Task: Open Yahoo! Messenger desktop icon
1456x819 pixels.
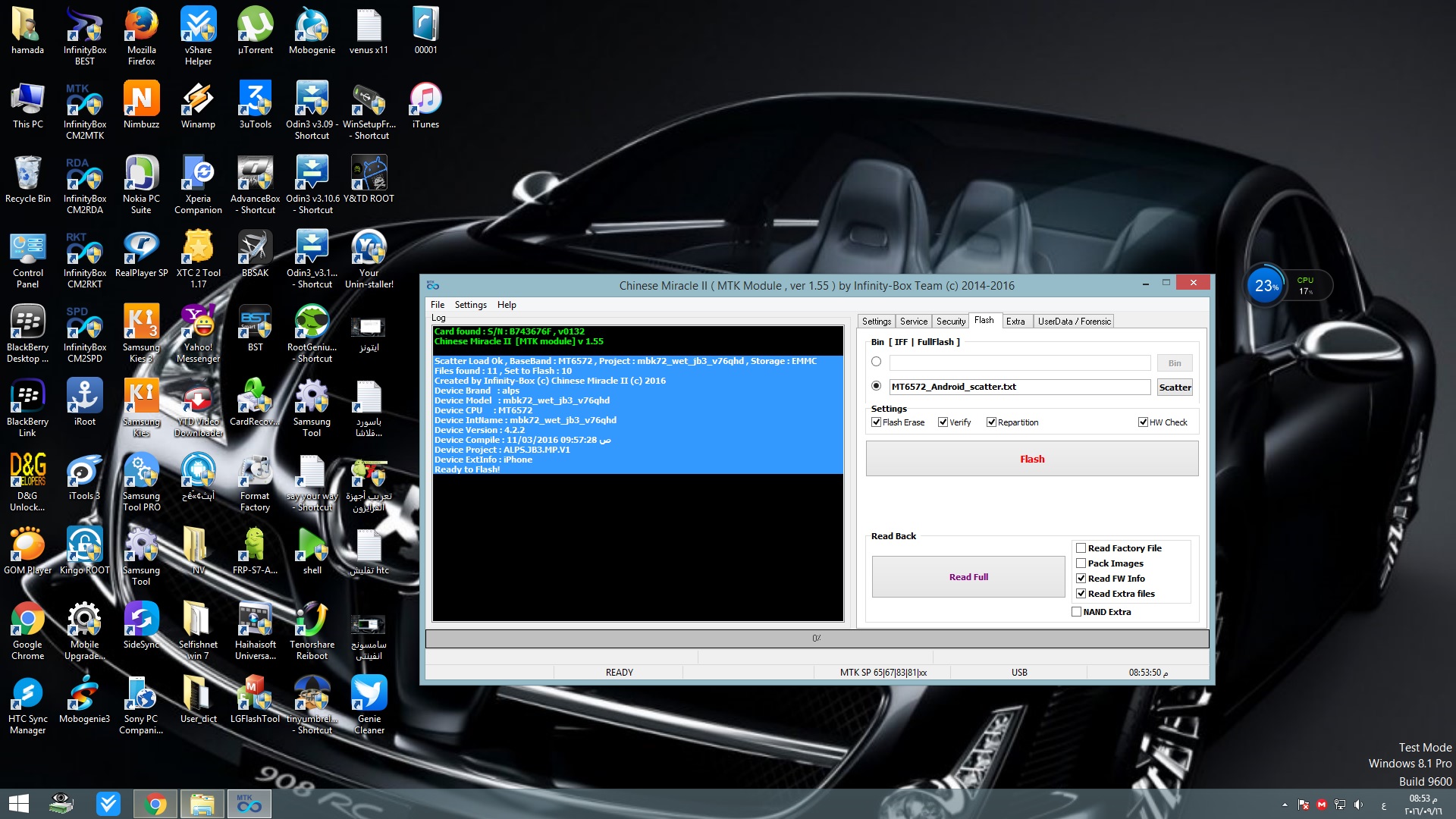Action: (x=198, y=333)
